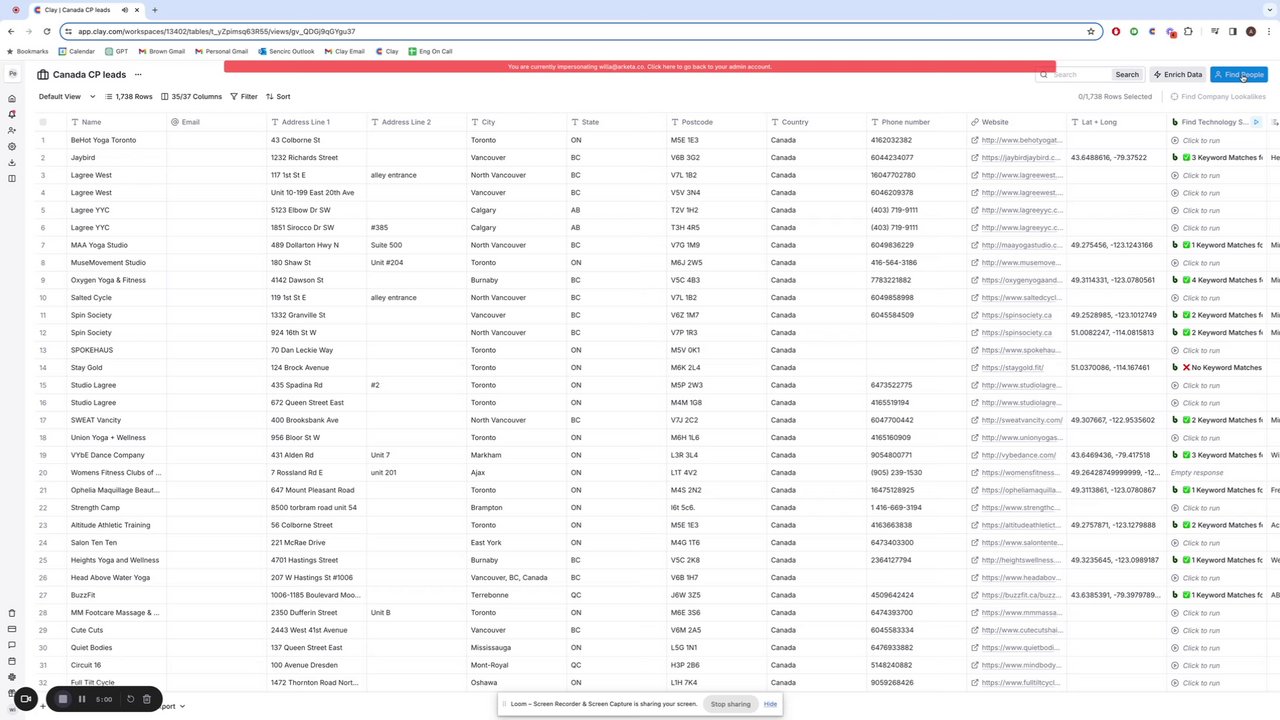
Task: Open the Home icon in Clay's left sidebar
Action: (x=12, y=99)
